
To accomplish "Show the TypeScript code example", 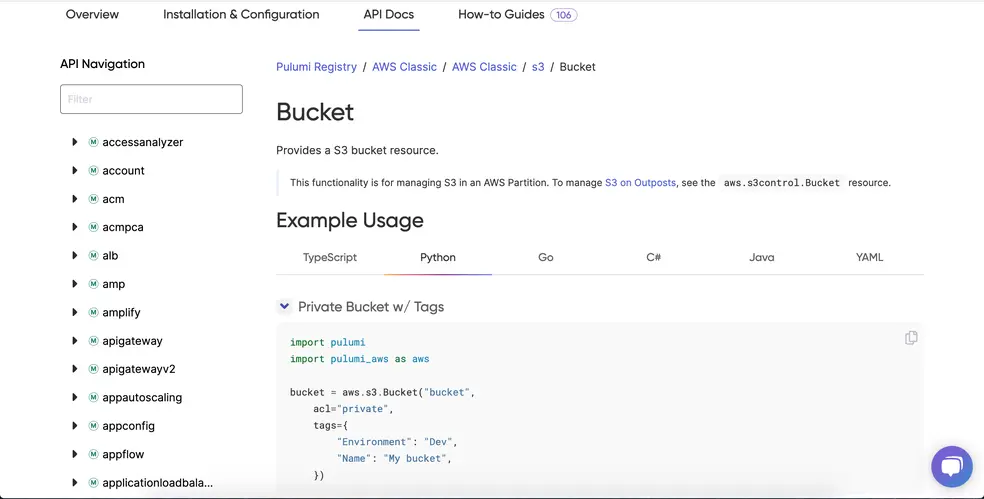I will coord(330,257).
